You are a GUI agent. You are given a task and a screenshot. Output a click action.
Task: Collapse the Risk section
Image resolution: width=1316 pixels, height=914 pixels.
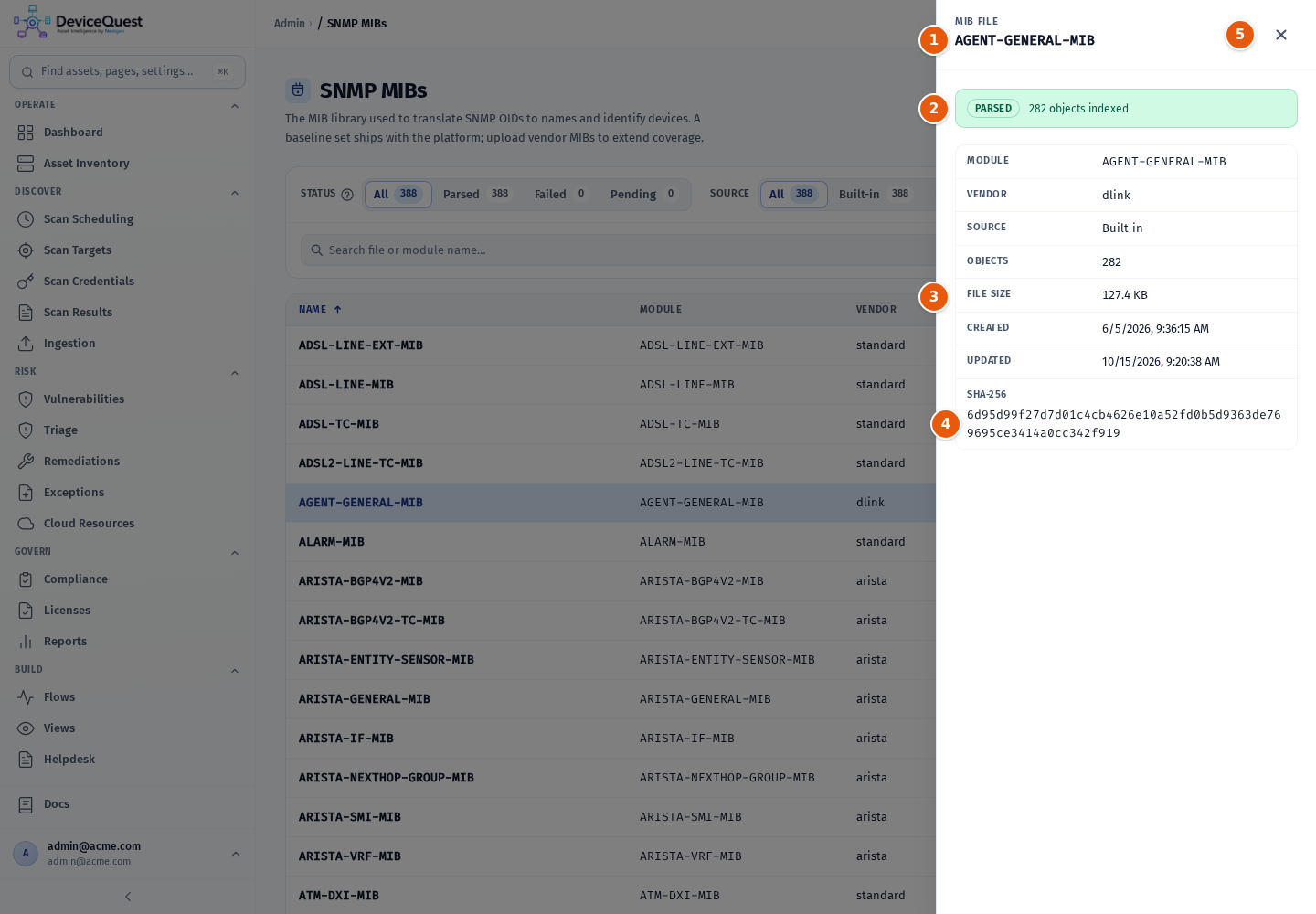[235, 373]
